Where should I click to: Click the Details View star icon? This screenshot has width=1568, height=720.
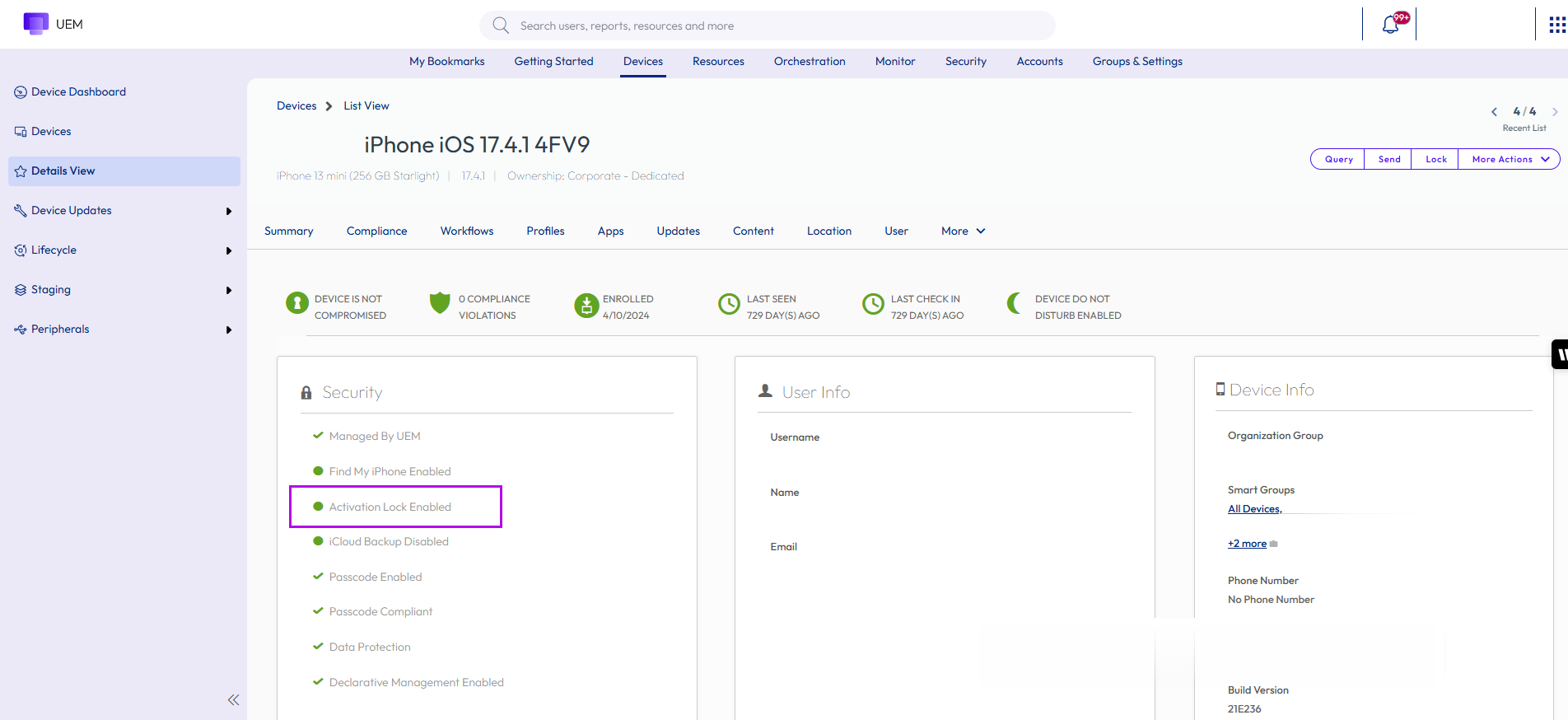pos(21,171)
